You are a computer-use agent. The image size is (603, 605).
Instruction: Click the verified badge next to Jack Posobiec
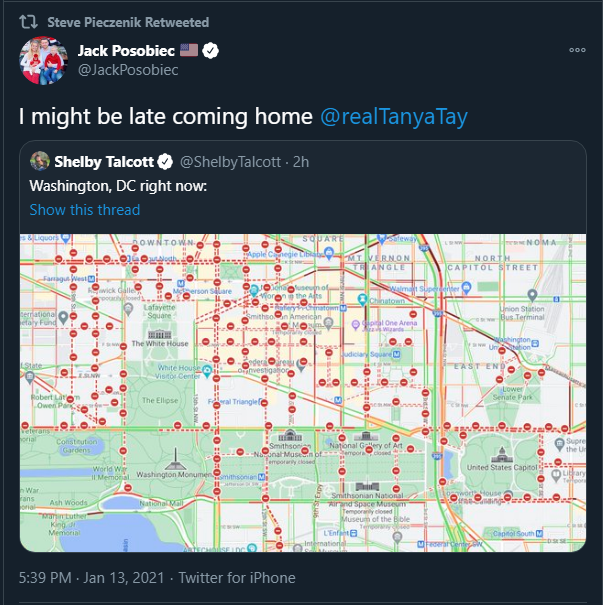212,51
